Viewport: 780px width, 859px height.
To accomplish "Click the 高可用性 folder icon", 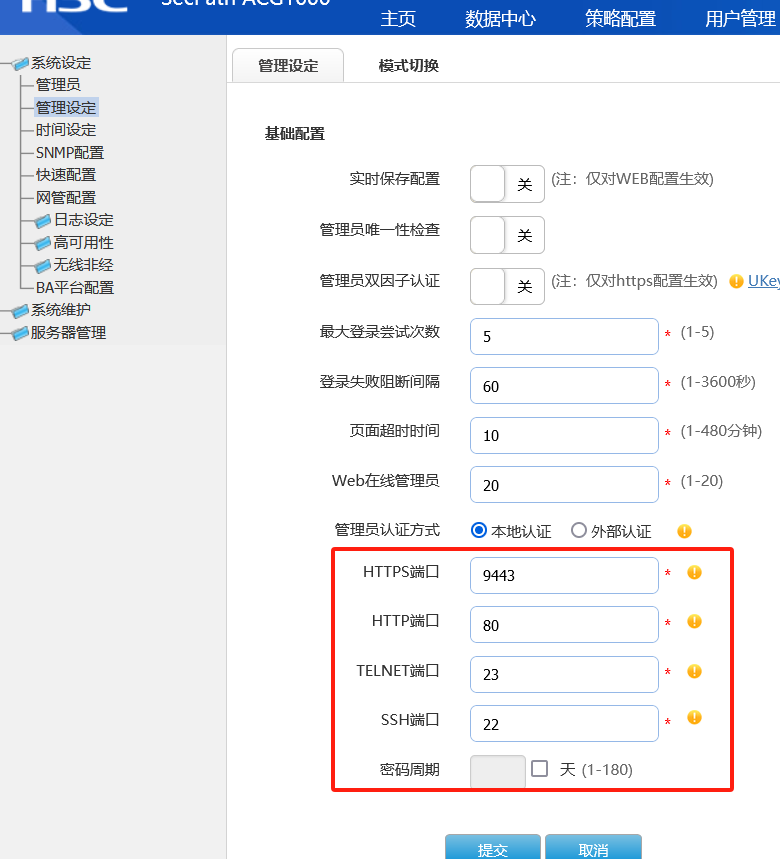I will click(42, 243).
